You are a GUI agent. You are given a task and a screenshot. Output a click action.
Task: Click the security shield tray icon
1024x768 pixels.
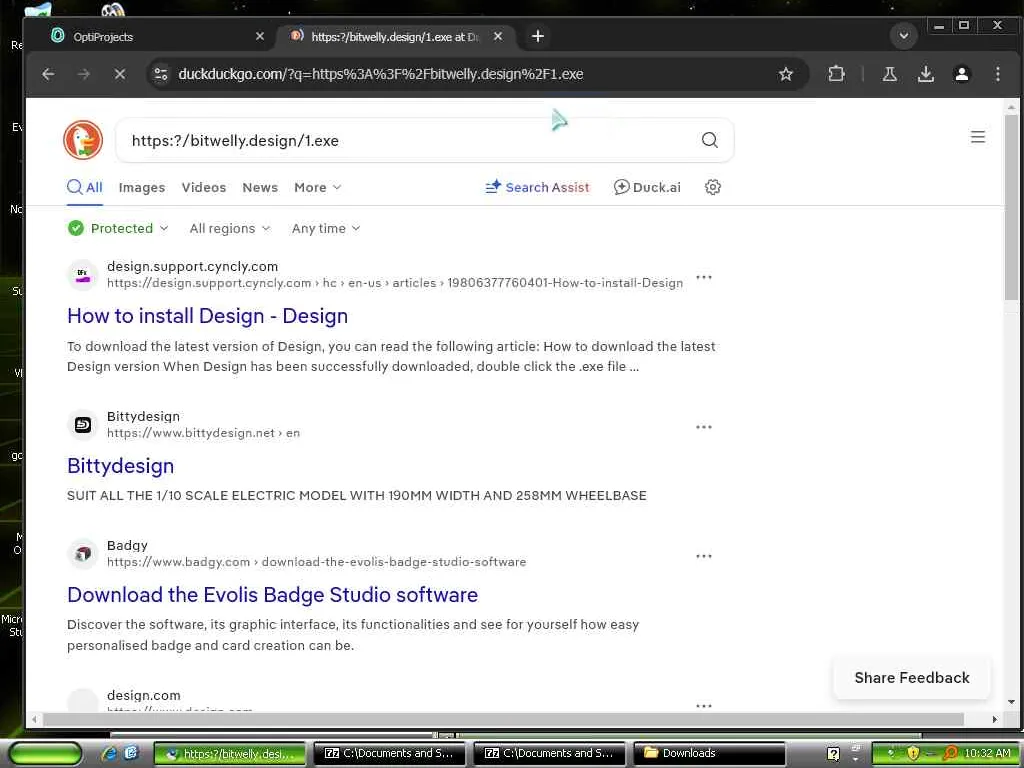click(912, 753)
